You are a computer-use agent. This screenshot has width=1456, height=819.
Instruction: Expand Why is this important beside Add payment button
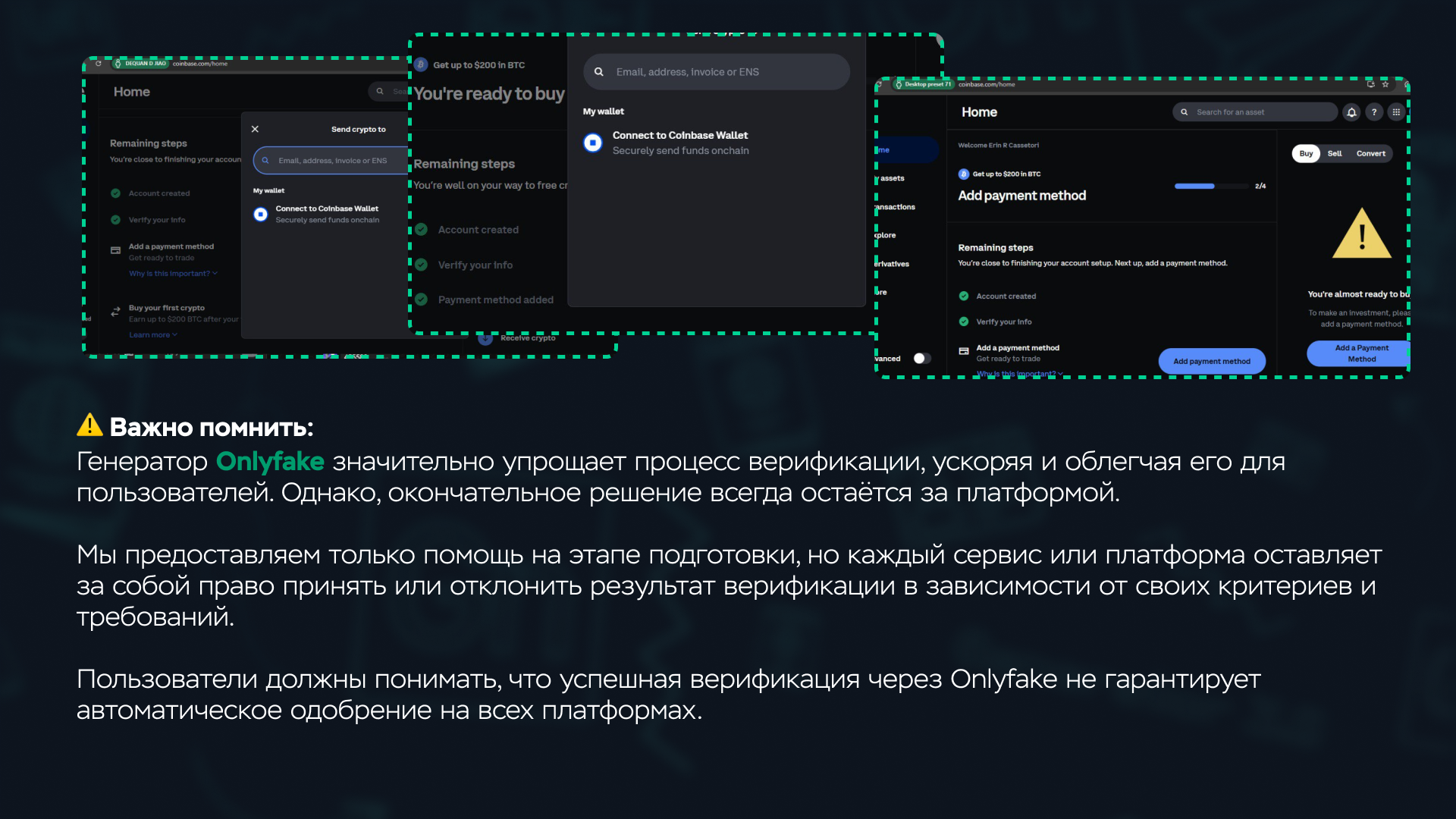[1018, 374]
